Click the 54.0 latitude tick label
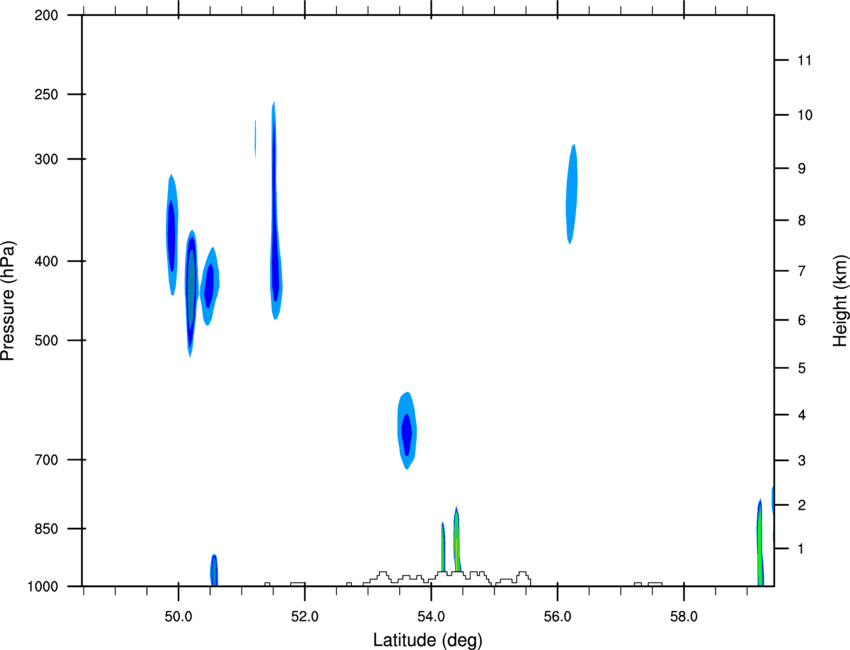Viewport: 850px width, 650px height. 432,617
